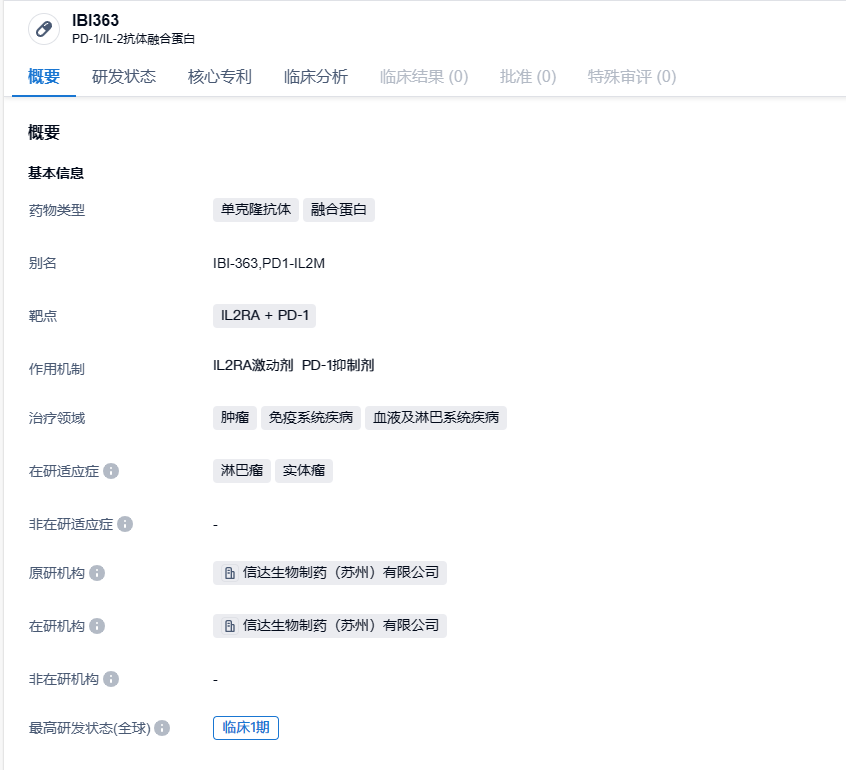The image size is (846, 770).
Task: Click the 融合蛋白 drug type tag
Action: click(x=339, y=210)
